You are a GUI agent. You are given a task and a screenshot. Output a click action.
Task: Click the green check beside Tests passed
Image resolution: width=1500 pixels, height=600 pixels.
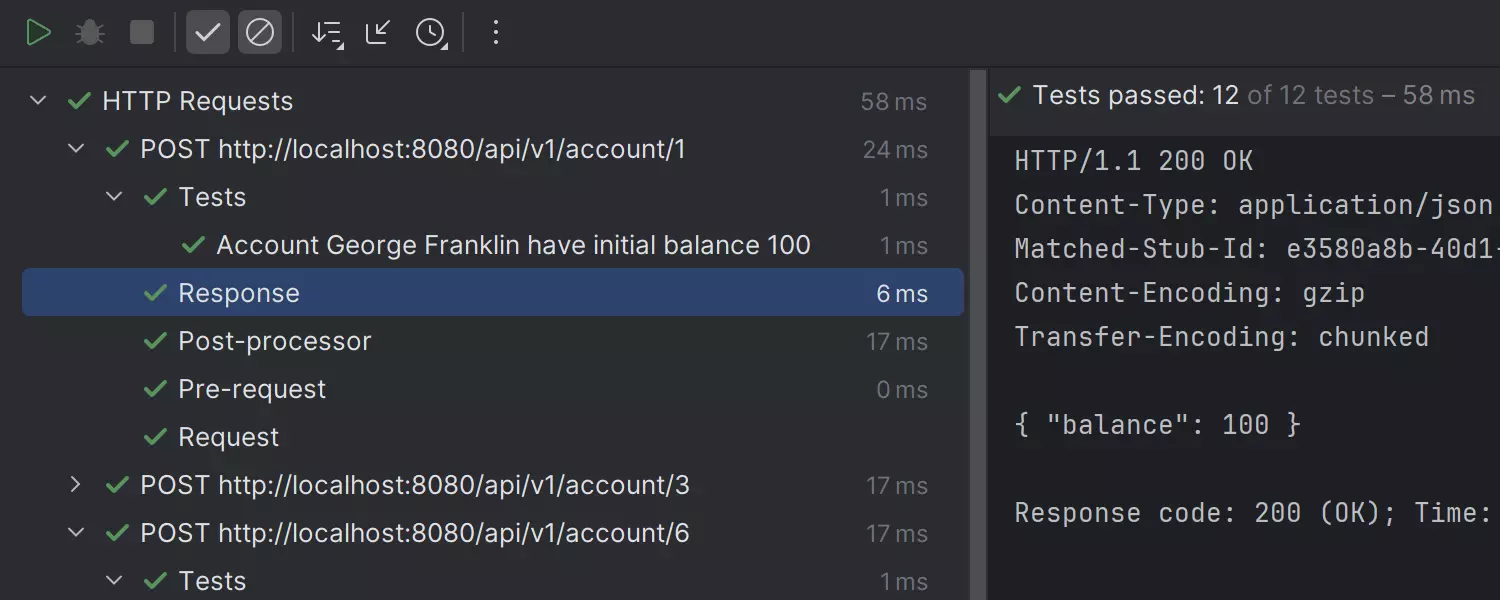(1010, 95)
